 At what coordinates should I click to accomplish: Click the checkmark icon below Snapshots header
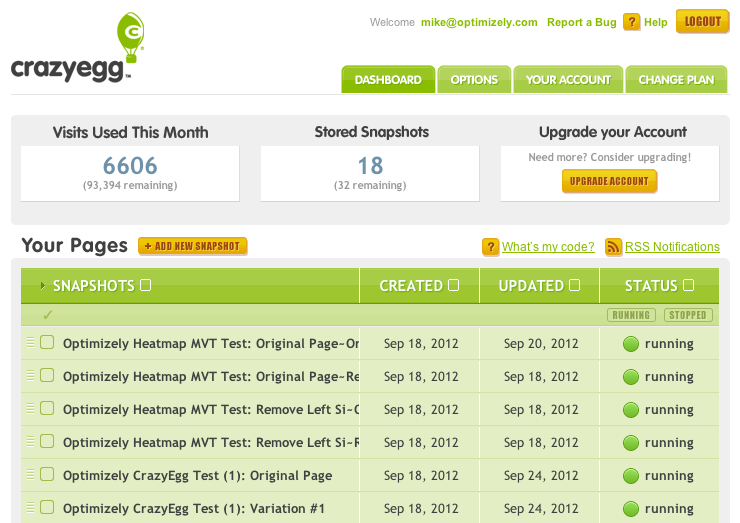pos(47,315)
